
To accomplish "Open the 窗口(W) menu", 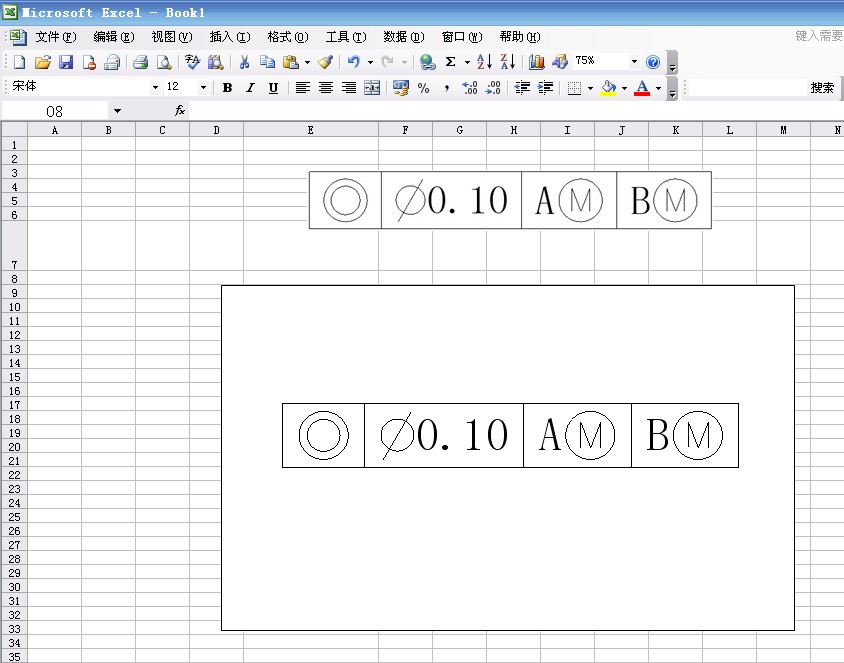I will point(462,37).
